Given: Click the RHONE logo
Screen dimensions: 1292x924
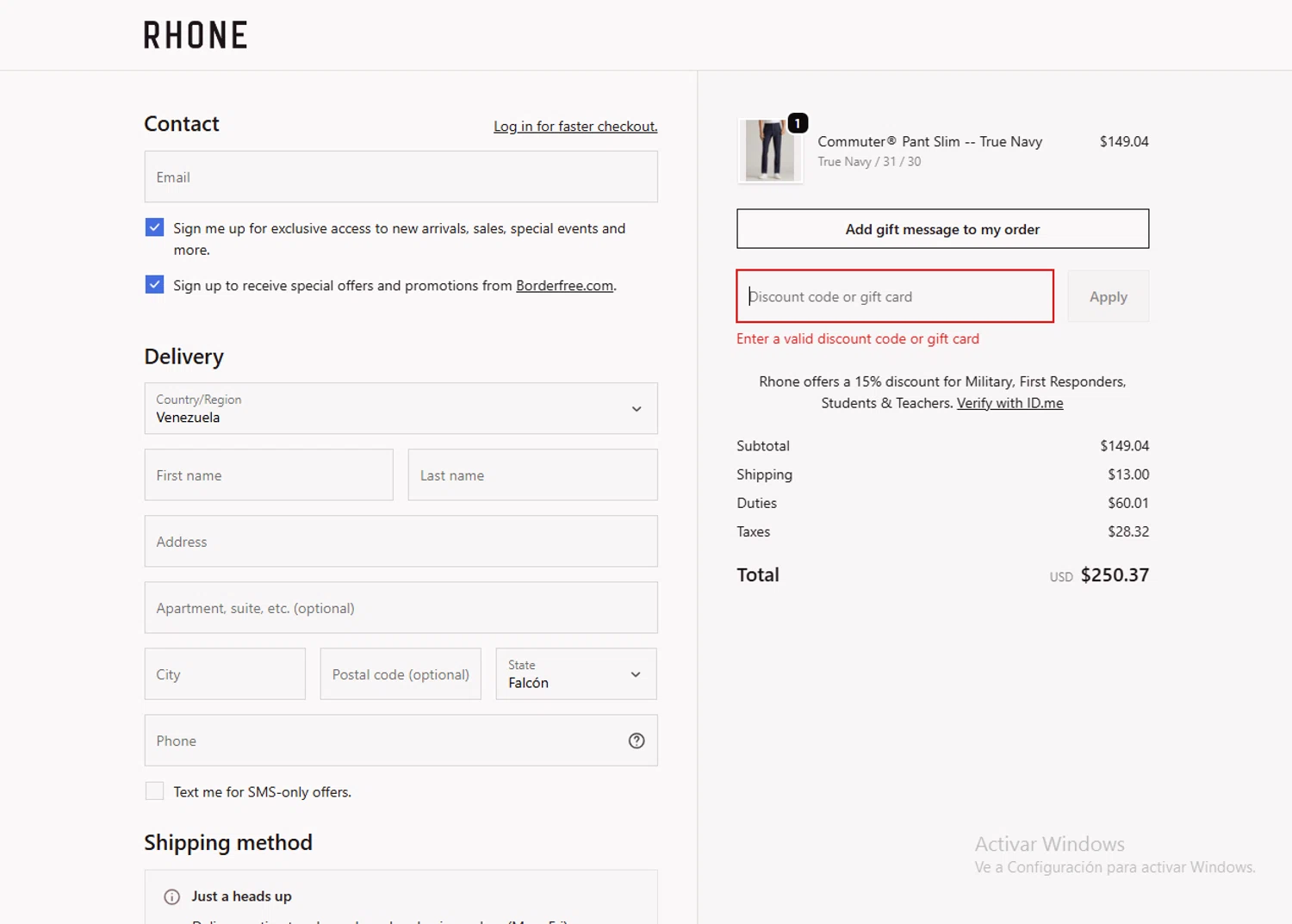Looking at the screenshot, I should [x=196, y=35].
